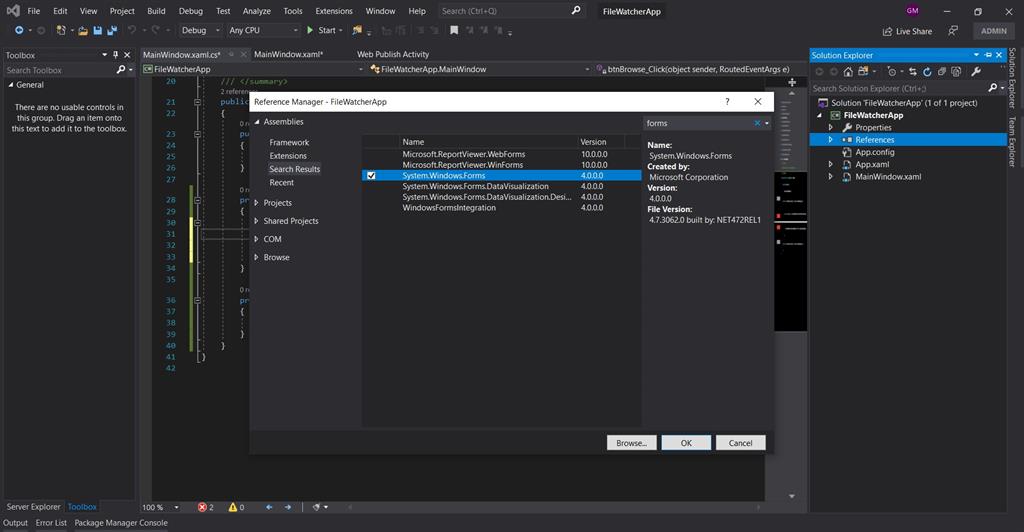Viewport: 1024px width, 532px height.
Task: Select Framework under Assemblies
Action: (289, 142)
